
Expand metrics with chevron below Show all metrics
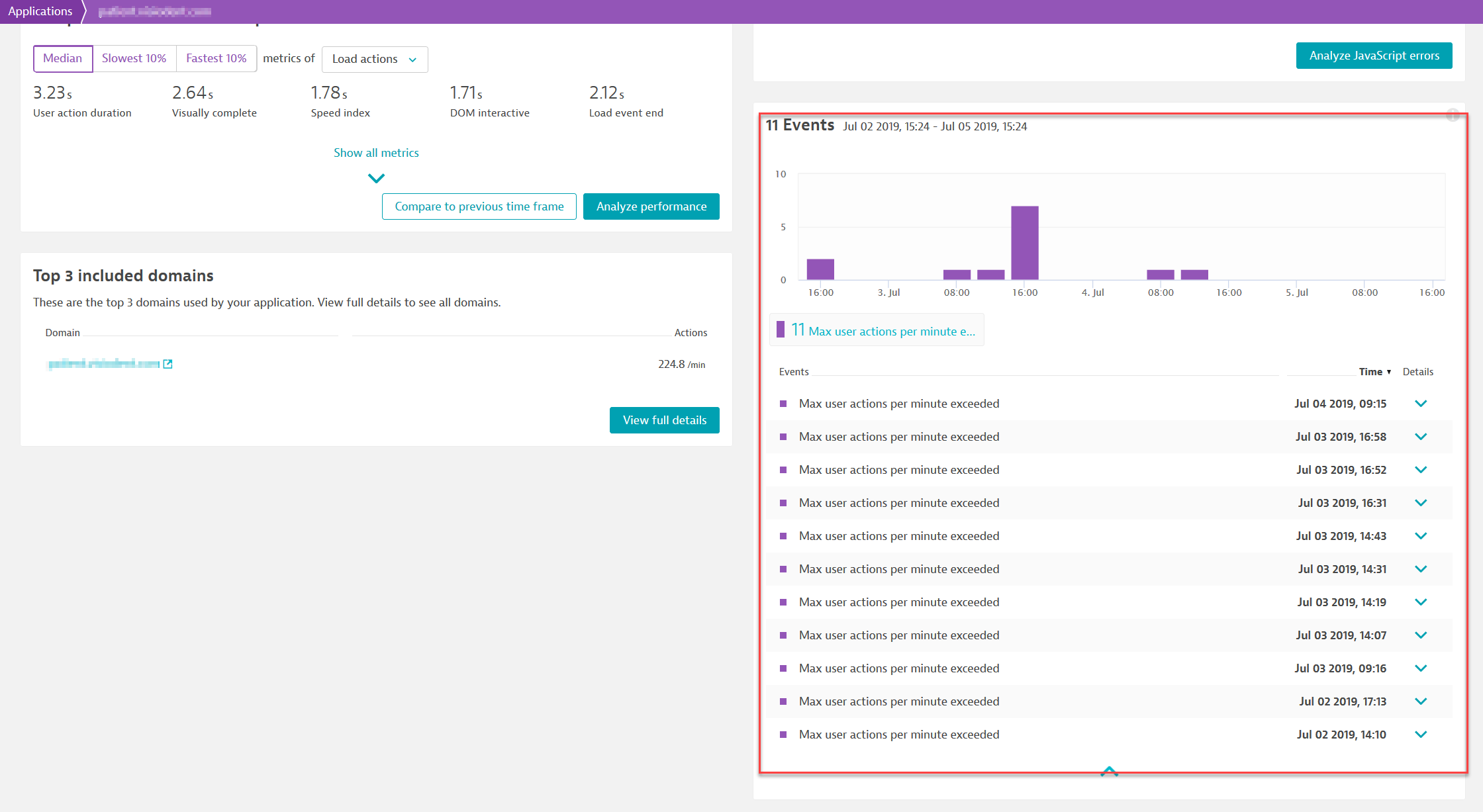coord(376,178)
